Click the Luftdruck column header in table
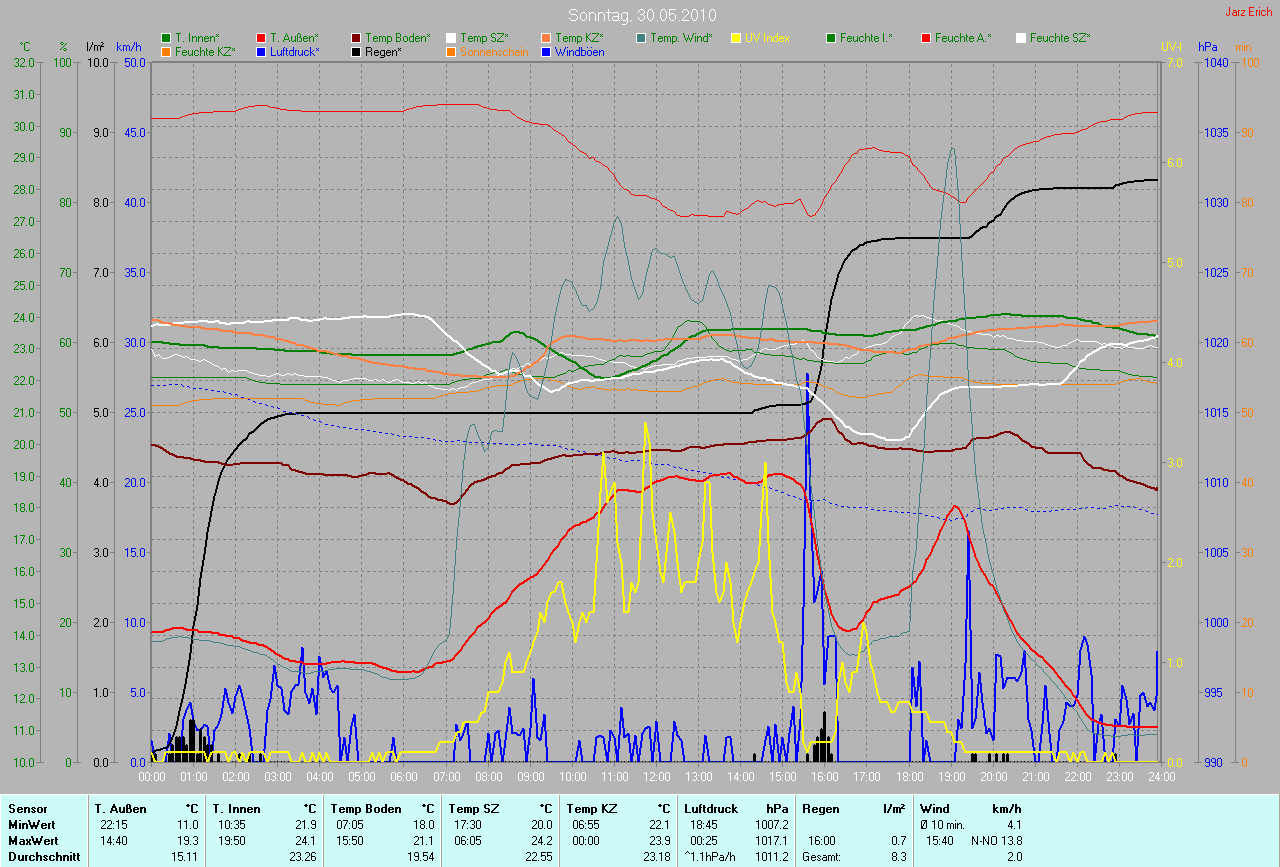This screenshot has width=1280, height=867. (x=711, y=808)
